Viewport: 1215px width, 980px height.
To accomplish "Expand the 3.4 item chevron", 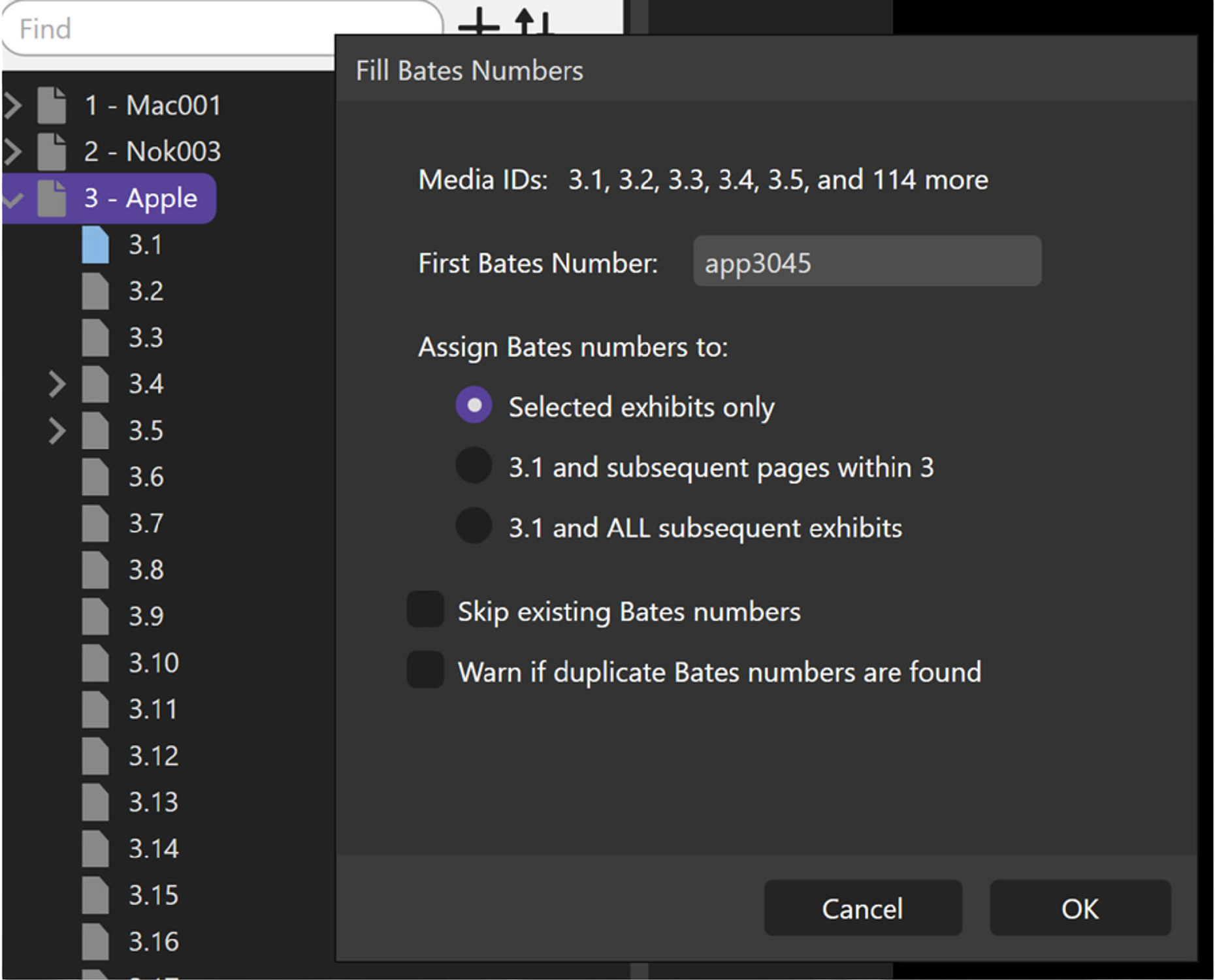I will [57, 384].
